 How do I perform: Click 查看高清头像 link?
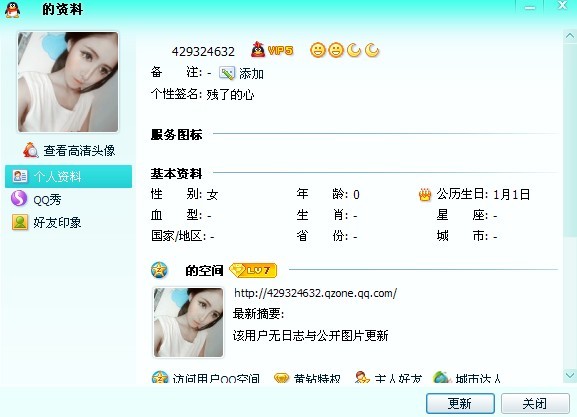pyautogui.click(x=69, y=151)
